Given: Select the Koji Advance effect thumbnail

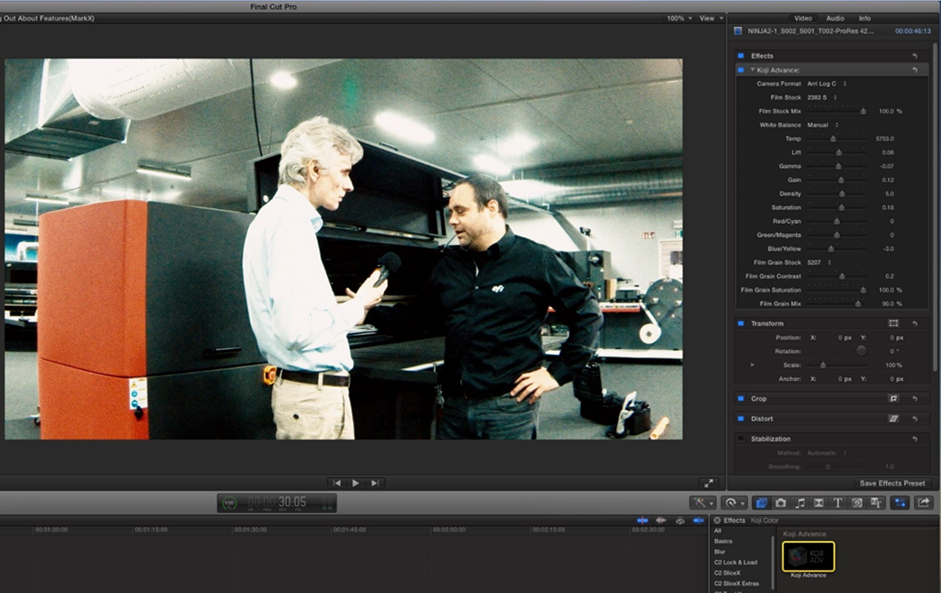Looking at the screenshot, I should (808, 556).
